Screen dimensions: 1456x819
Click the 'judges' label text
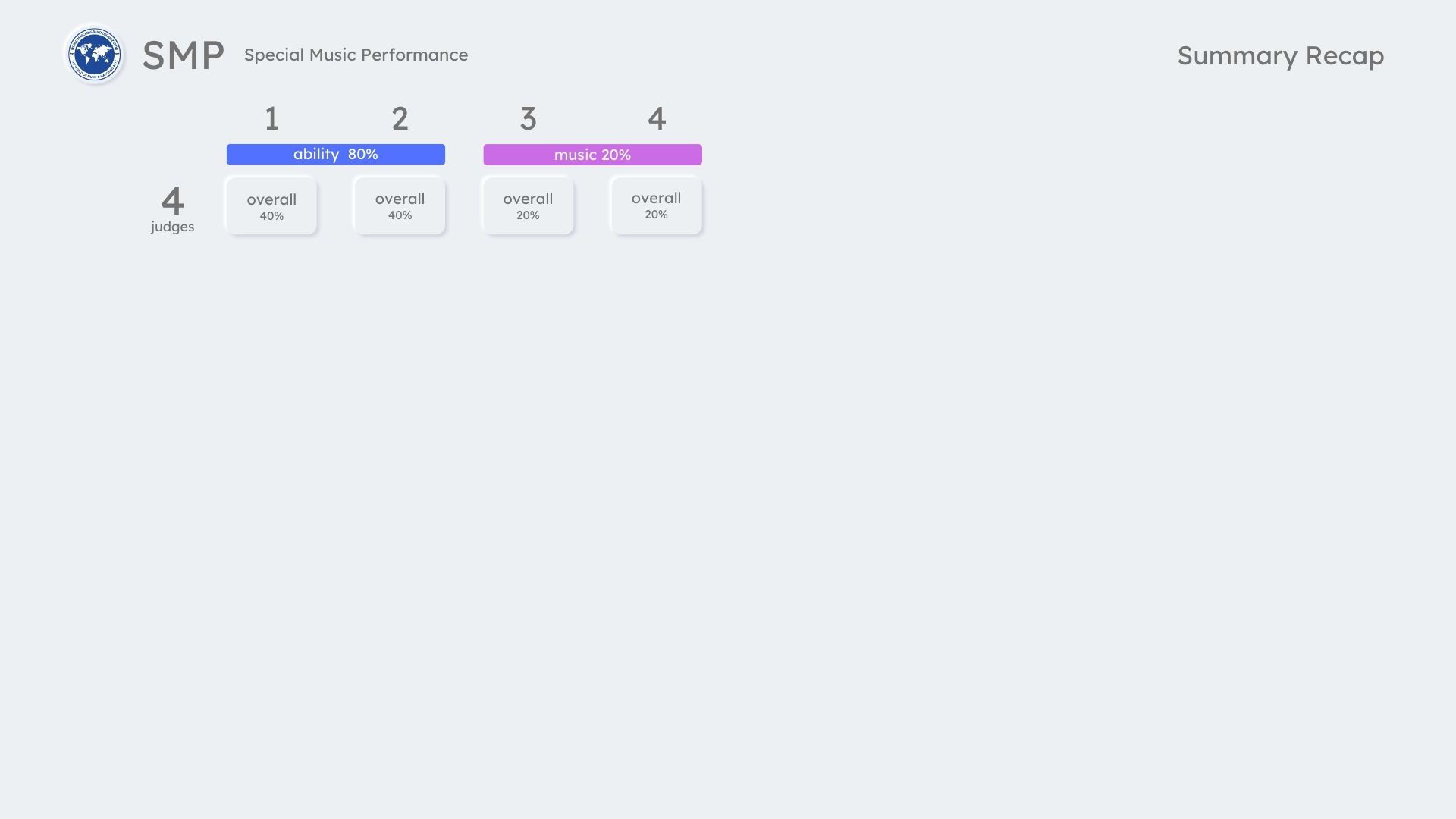(x=172, y=227)
